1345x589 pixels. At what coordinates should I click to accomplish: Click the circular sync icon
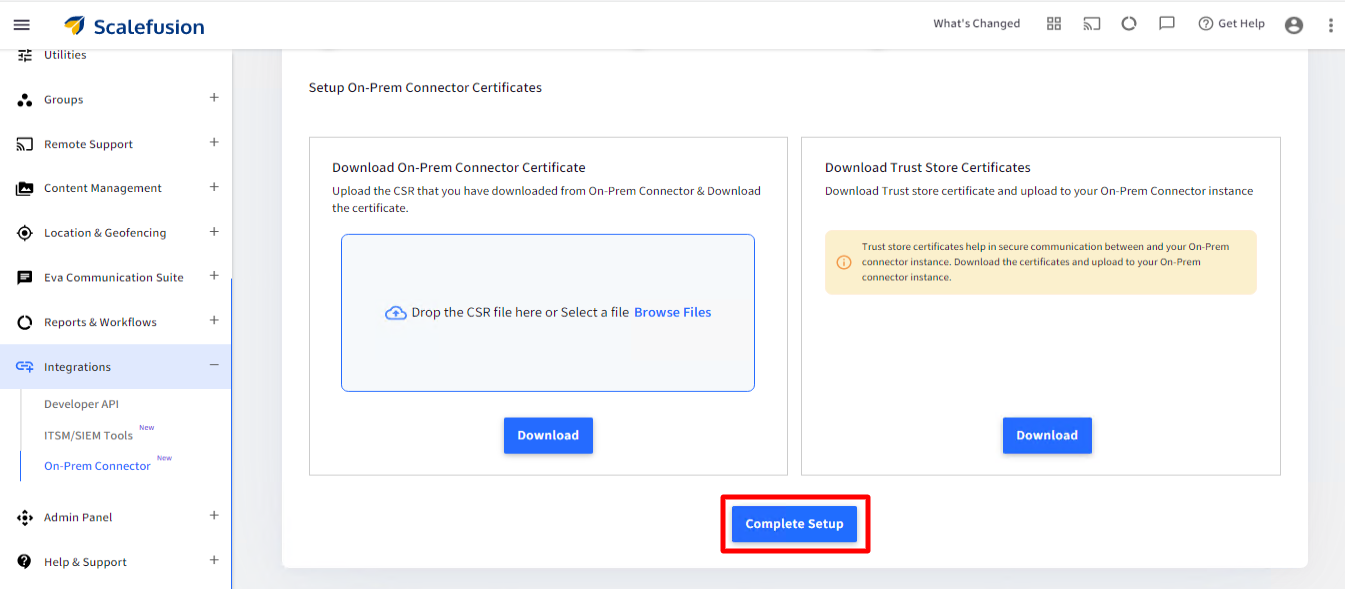(x=1129, y=24)
